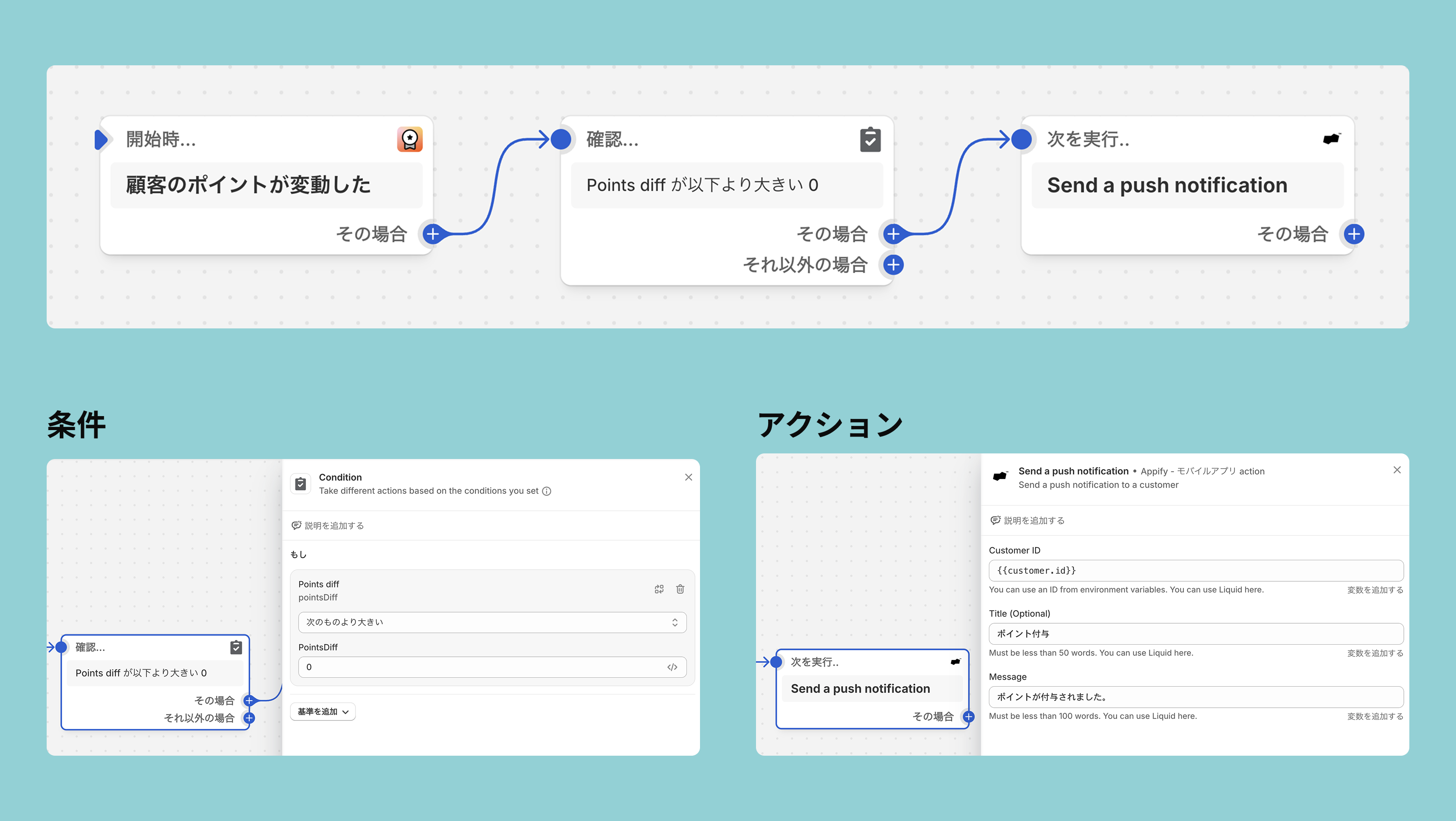The height and width of the screenshot is (821, 1456).
Task: Select the 顧客のポイントが変動した trigger card
Action: click(266, 185)
